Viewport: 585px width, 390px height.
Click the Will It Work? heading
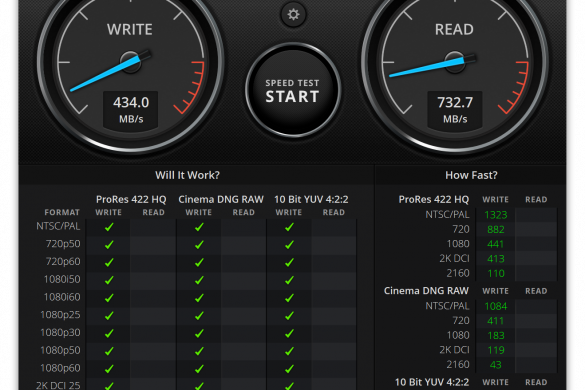[x=187, y=175]
